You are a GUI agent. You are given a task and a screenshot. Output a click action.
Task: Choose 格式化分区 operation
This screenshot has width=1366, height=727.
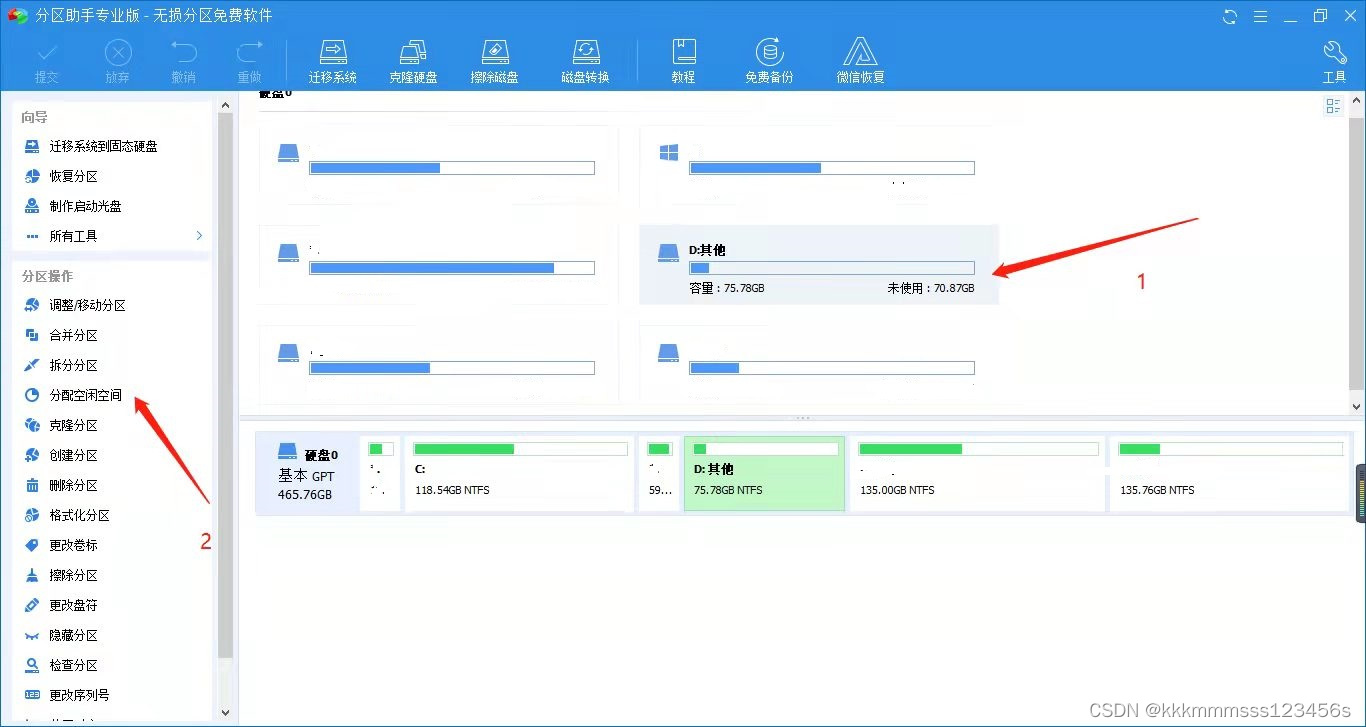tap(79, 515)
